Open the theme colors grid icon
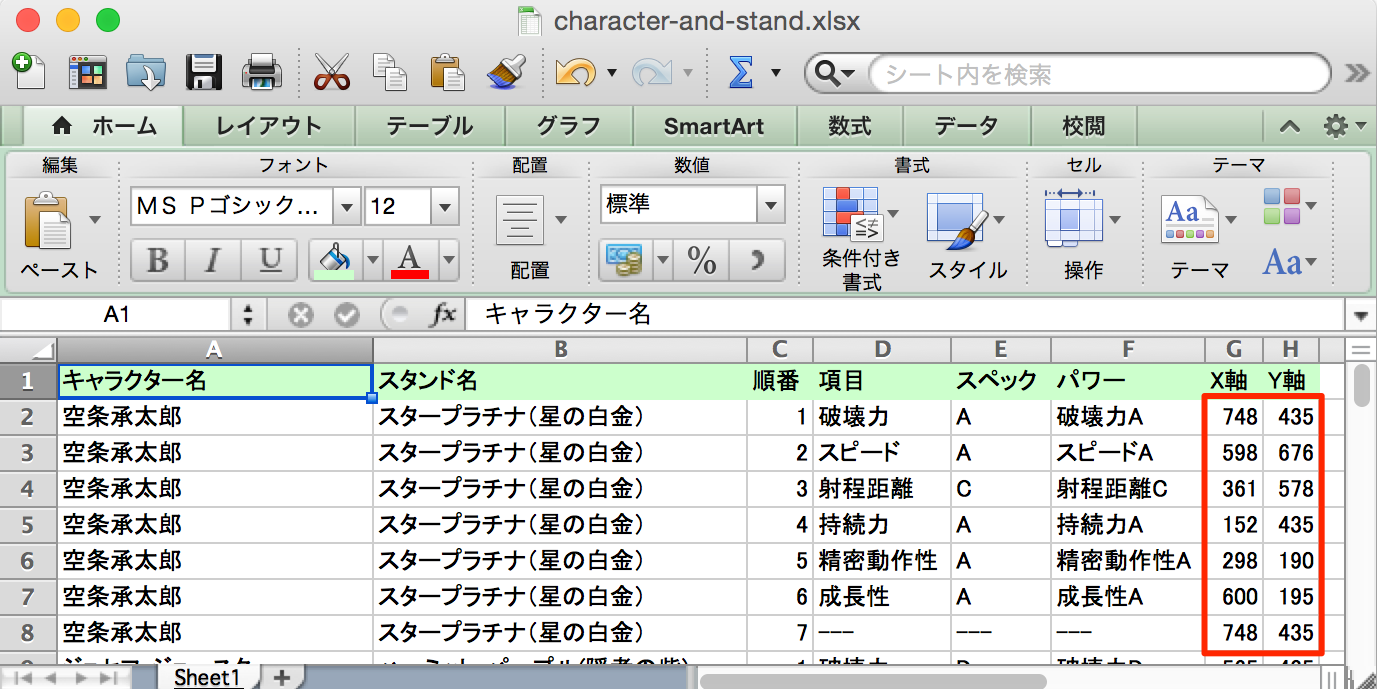 pyautogui.click(x=1282, y=206)
